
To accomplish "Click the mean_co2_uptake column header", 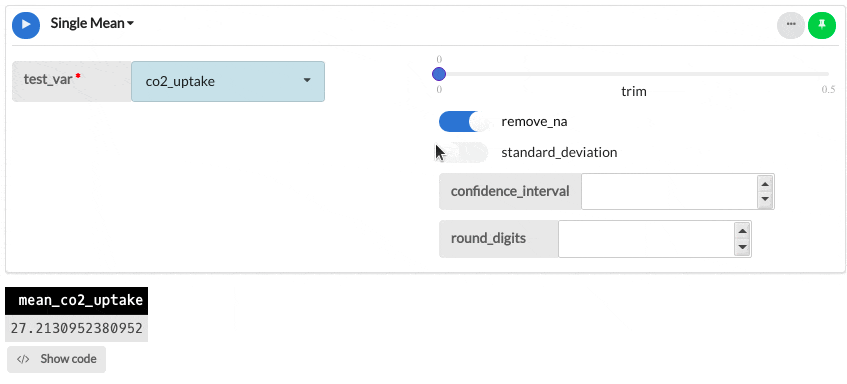I will pos(77,301).
